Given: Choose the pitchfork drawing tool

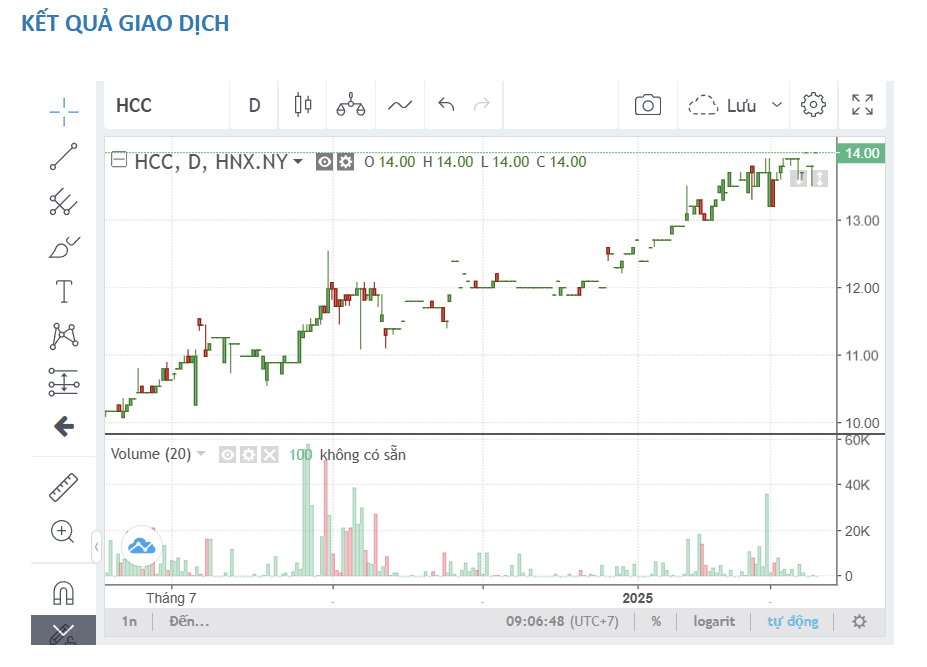Looking at the screenshot, I should [x=64, y=202].
